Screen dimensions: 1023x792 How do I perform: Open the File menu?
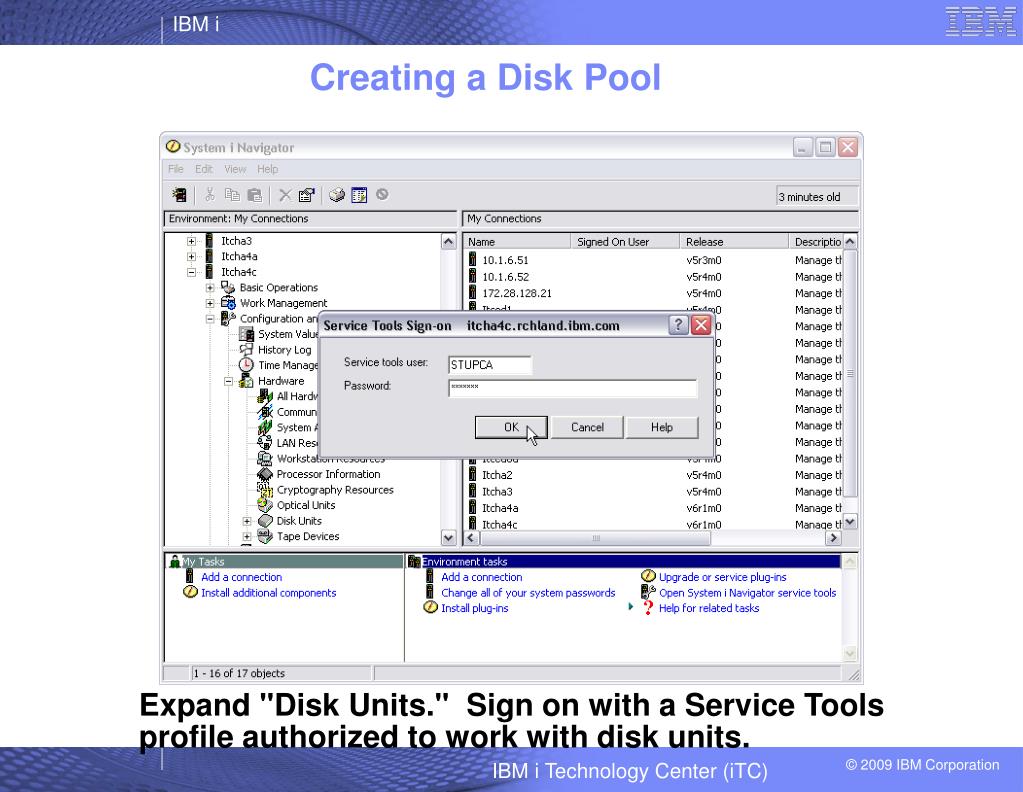pos(176,169)
